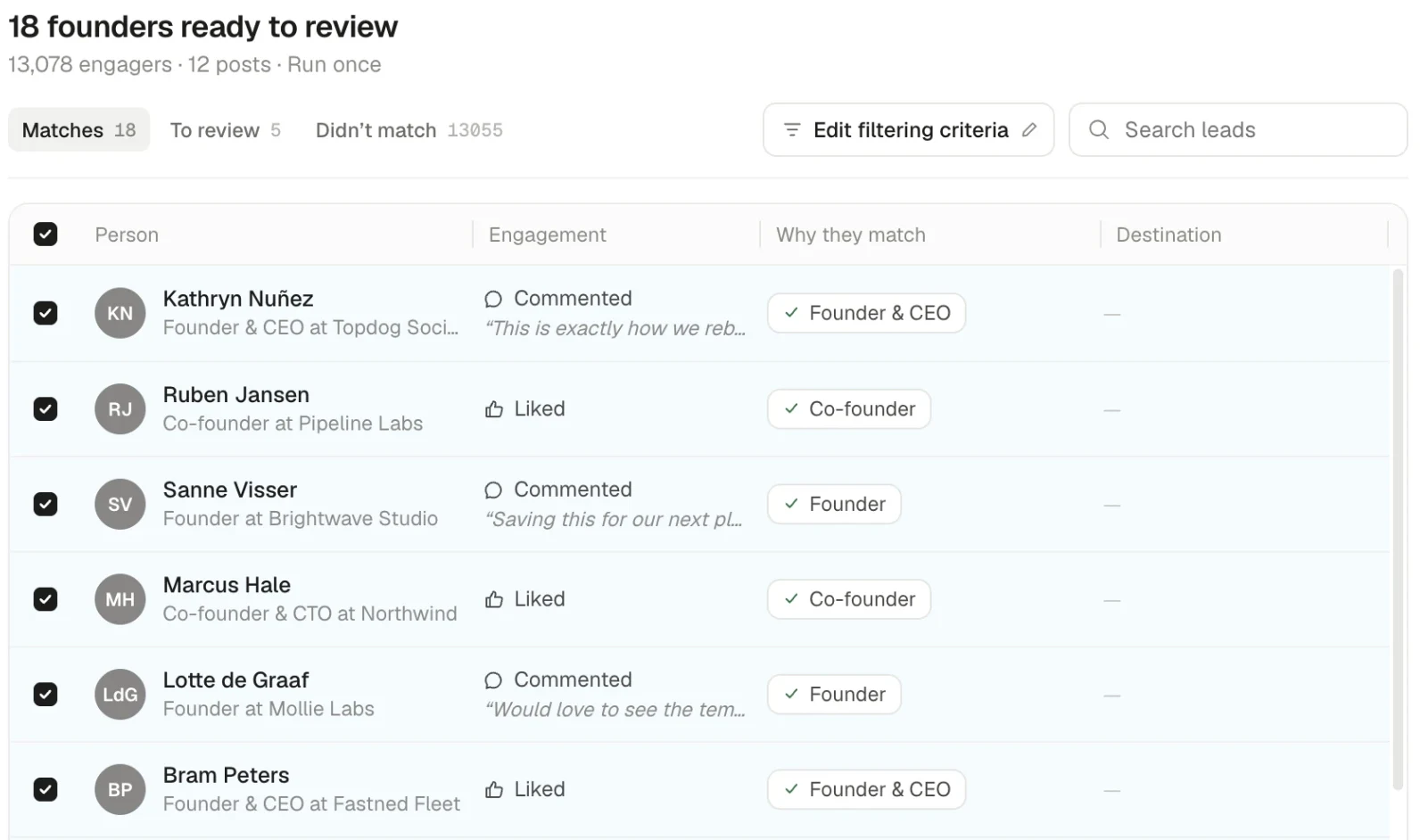Click the pencil icon on Edit filtering criteria
Image resolution: width=1420 pixels, height=840 pixels.
pos(1029,130)
